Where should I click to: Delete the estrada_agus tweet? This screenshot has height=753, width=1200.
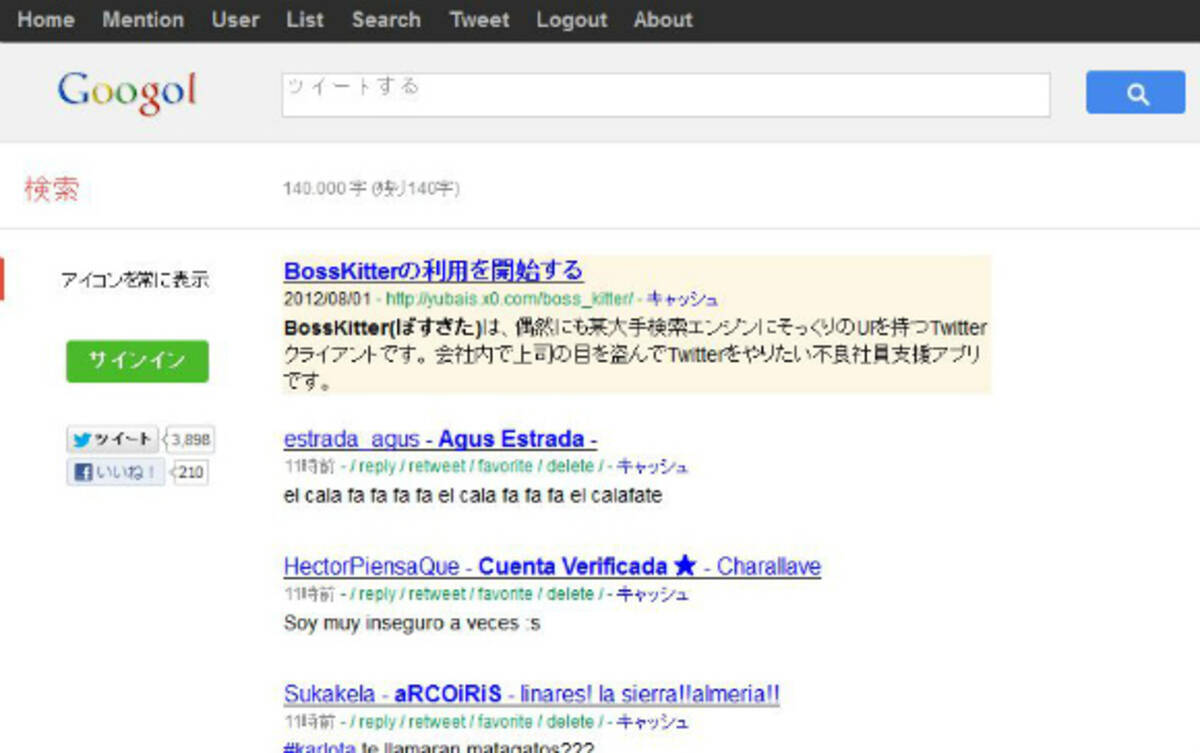(x=571, y=466)
